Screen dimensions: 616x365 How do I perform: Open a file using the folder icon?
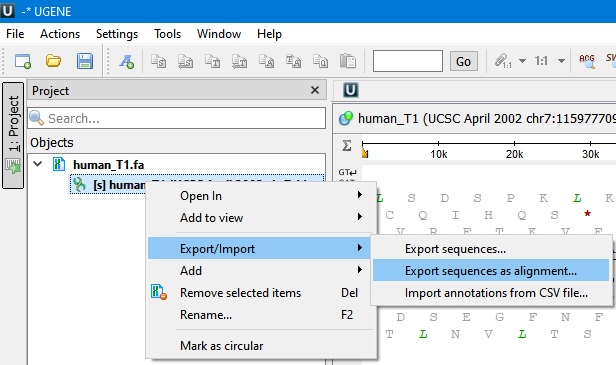pyautogui.click(x=53, y=61)
